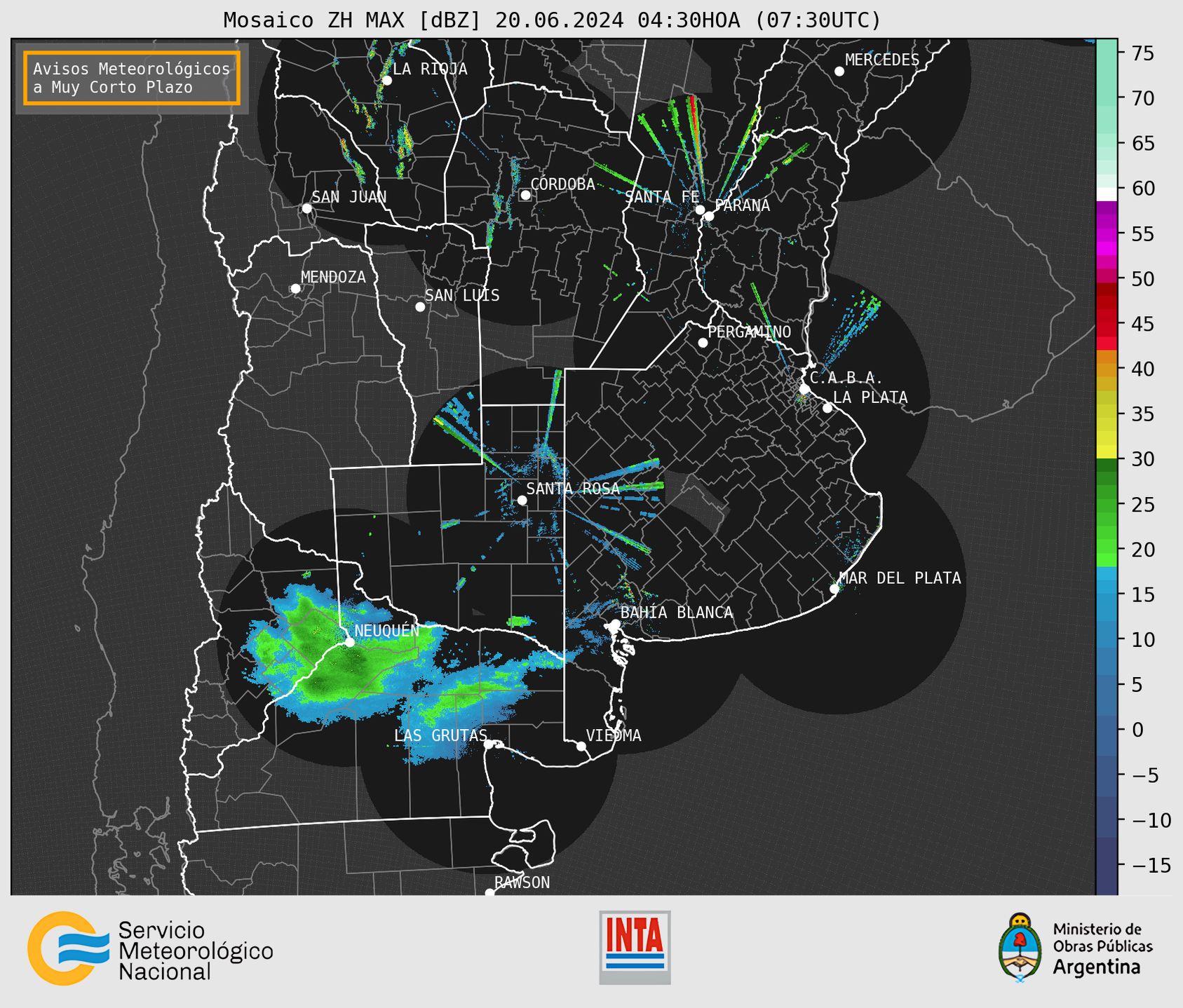Click the MAR DEL PLATA city label
This screenshot has height=1008, width=1183.
(x=900, y=578)
